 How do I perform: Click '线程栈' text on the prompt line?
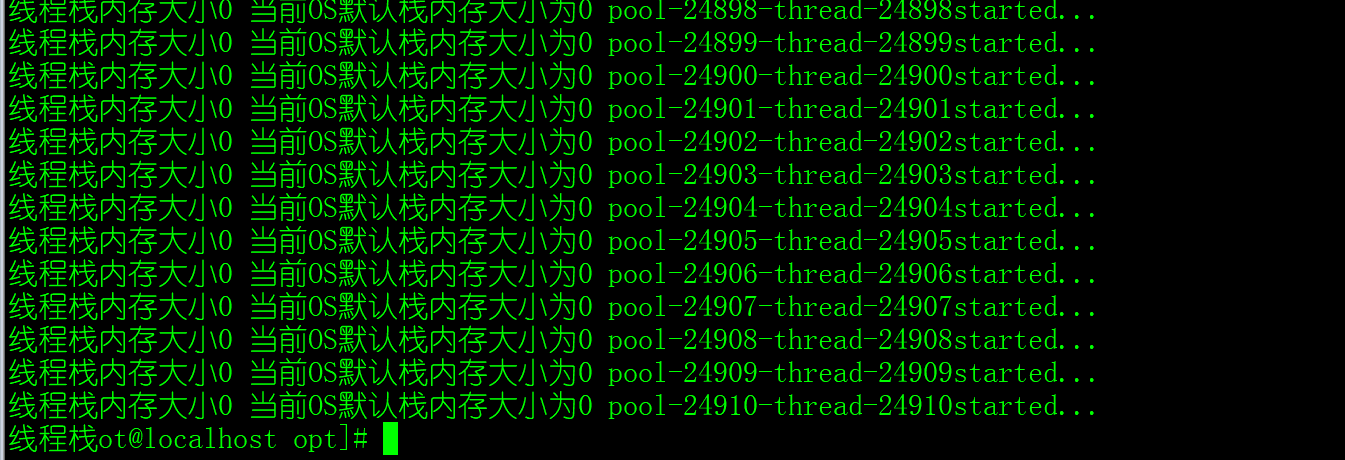pyautogui.click(x=52, y=439)
